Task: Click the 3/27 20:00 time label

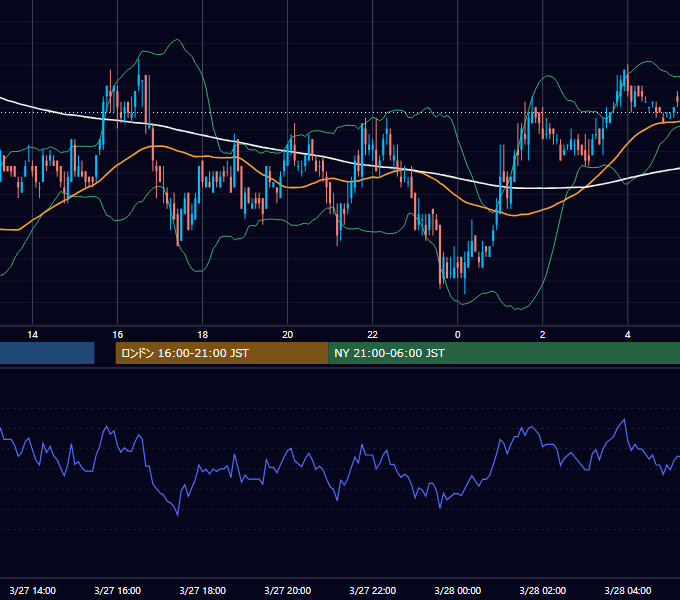Action: point(288,590)
